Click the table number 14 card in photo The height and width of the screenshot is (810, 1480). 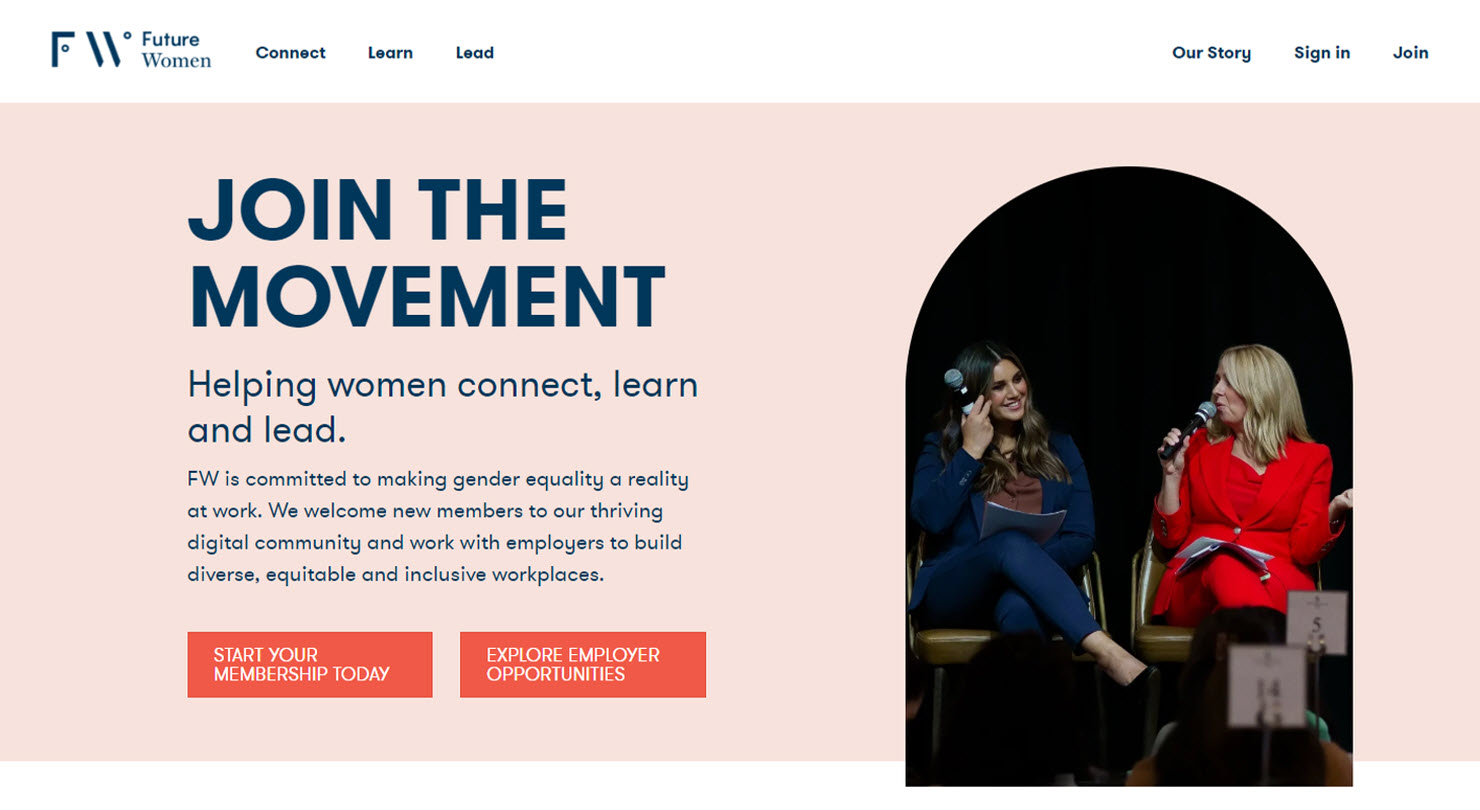coord(1267,686)
